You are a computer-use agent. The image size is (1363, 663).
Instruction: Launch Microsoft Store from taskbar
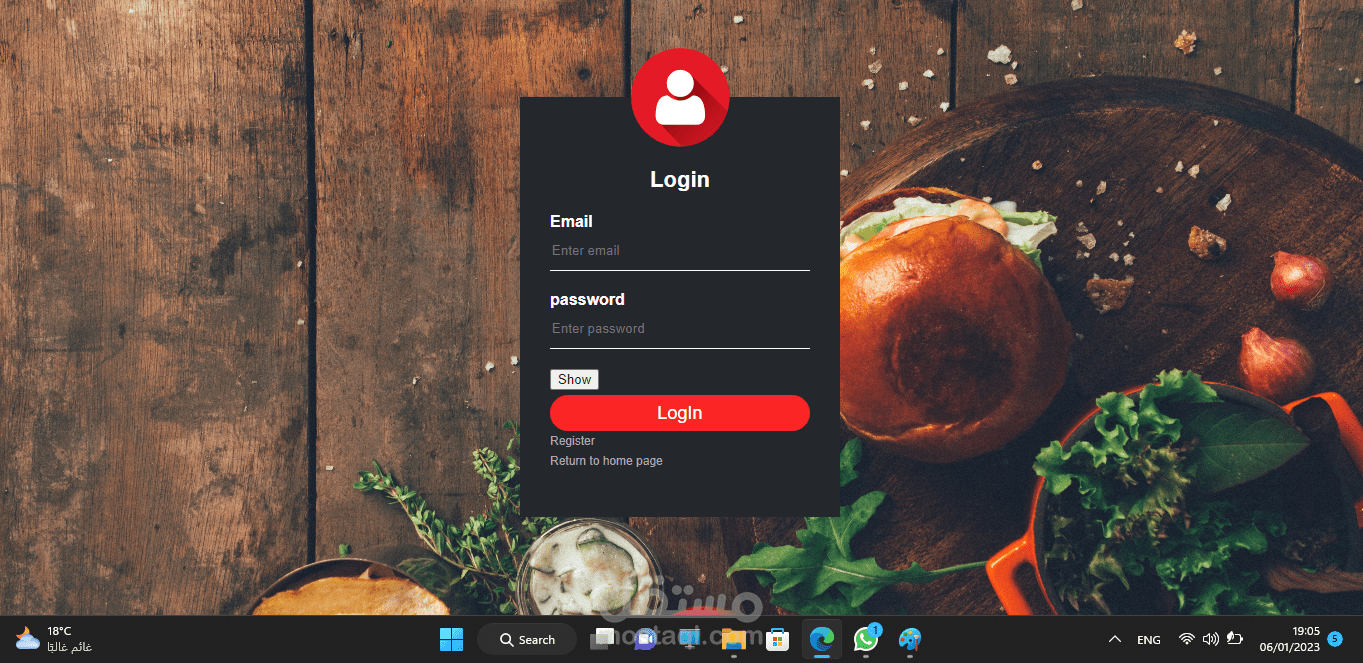tap(777, 639)
